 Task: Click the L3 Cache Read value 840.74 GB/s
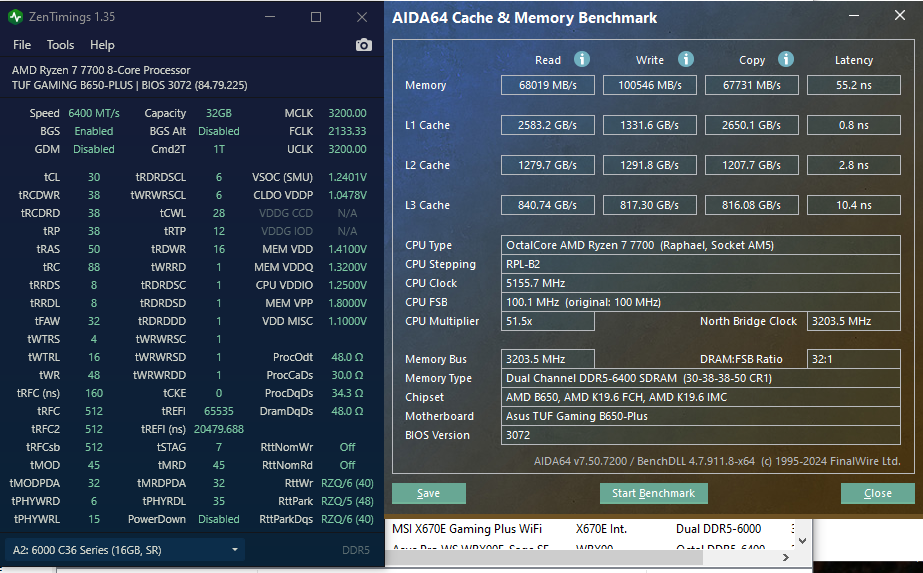click(547, 205)
